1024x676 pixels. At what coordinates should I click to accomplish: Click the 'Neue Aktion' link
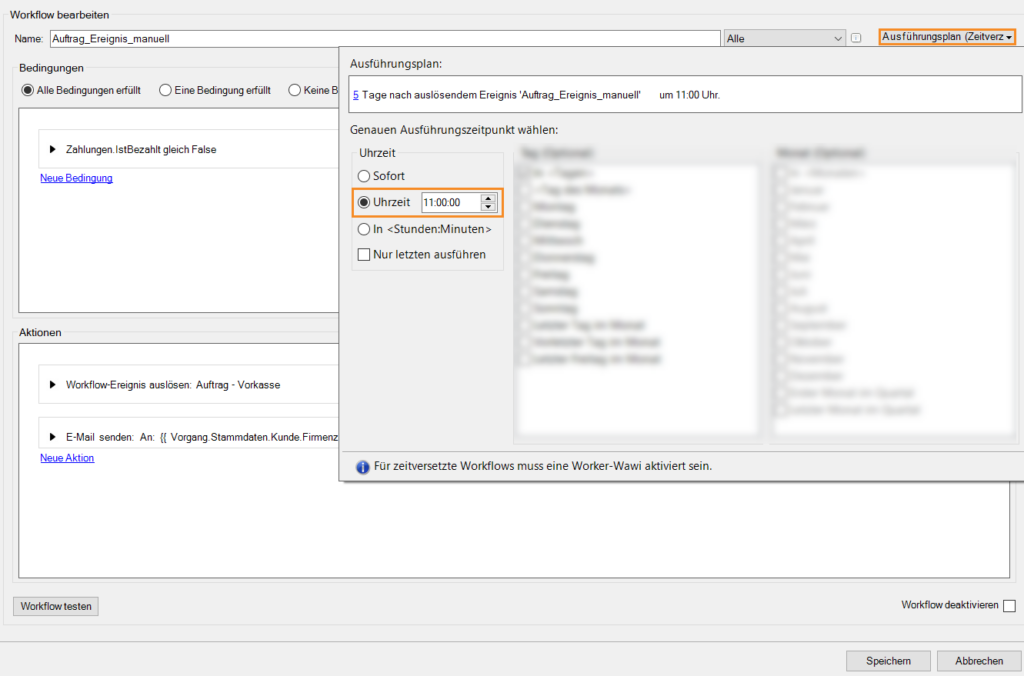click(x=67, y=458)
